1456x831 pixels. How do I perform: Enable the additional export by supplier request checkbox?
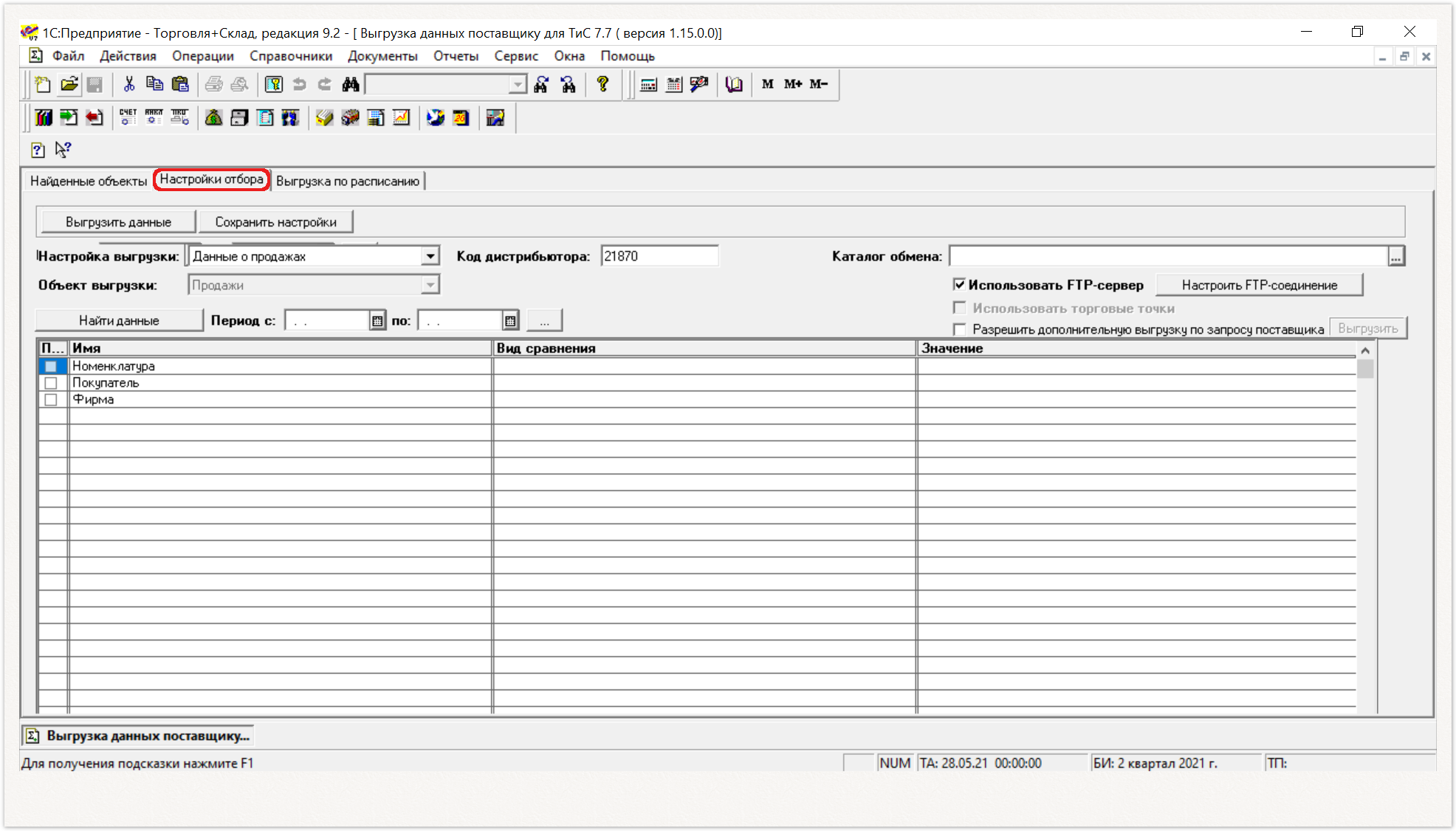(959, 329)
